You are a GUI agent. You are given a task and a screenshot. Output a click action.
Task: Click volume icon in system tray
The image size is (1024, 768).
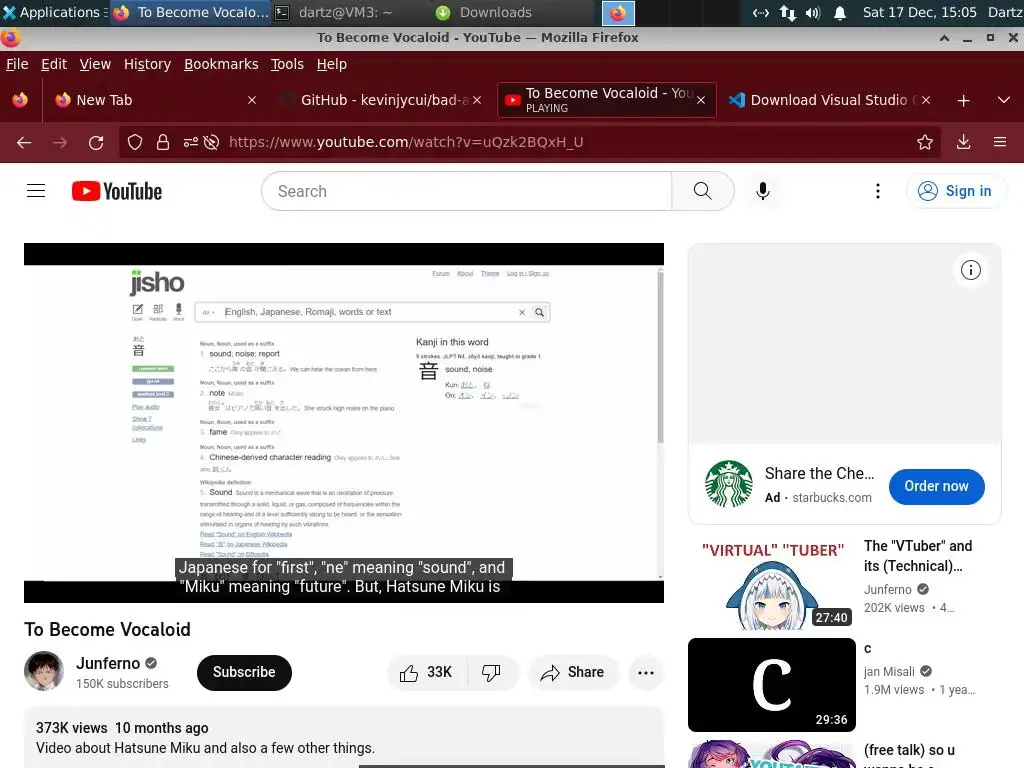coord(812,13)
